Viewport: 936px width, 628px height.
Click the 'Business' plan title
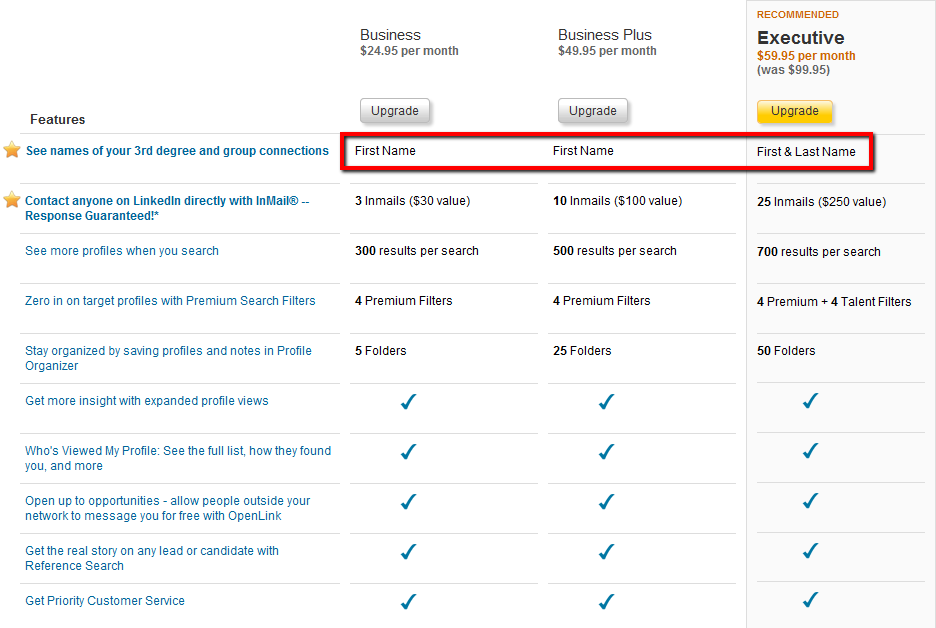click(x=390, y=35)
